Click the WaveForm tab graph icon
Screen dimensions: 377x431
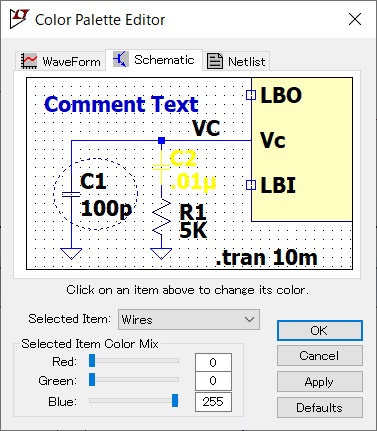[29, 61]
